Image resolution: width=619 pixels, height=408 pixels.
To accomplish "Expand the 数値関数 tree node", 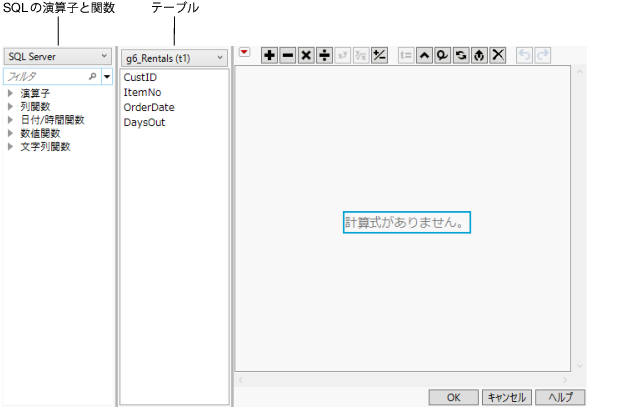I will click(x=11, y=133).
